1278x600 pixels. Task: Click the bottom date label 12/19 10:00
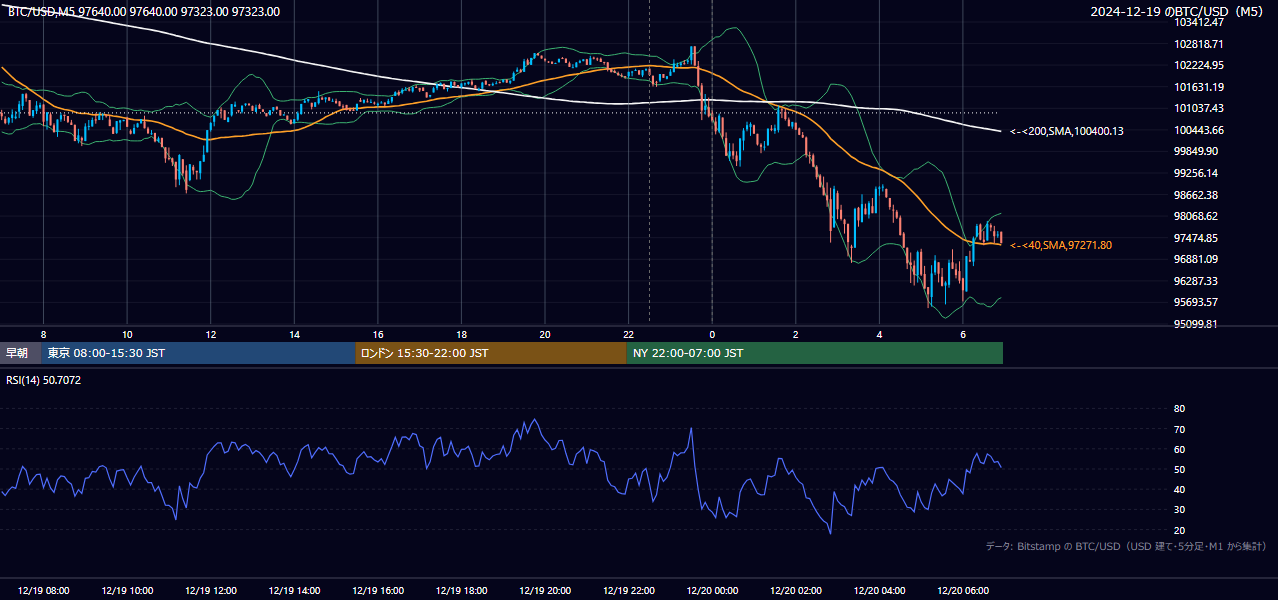[x=127, y=591]
